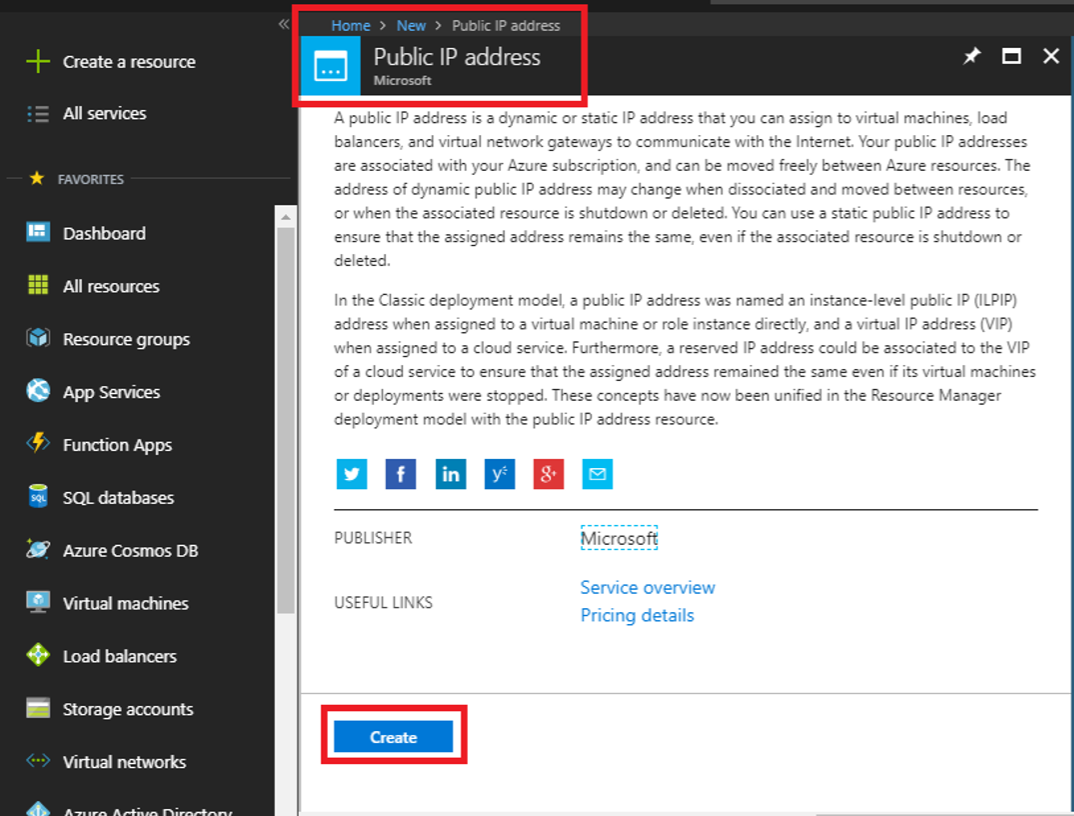Click the Favorites star icon
Screen dimensions: 1074x816
pos(37,179)
